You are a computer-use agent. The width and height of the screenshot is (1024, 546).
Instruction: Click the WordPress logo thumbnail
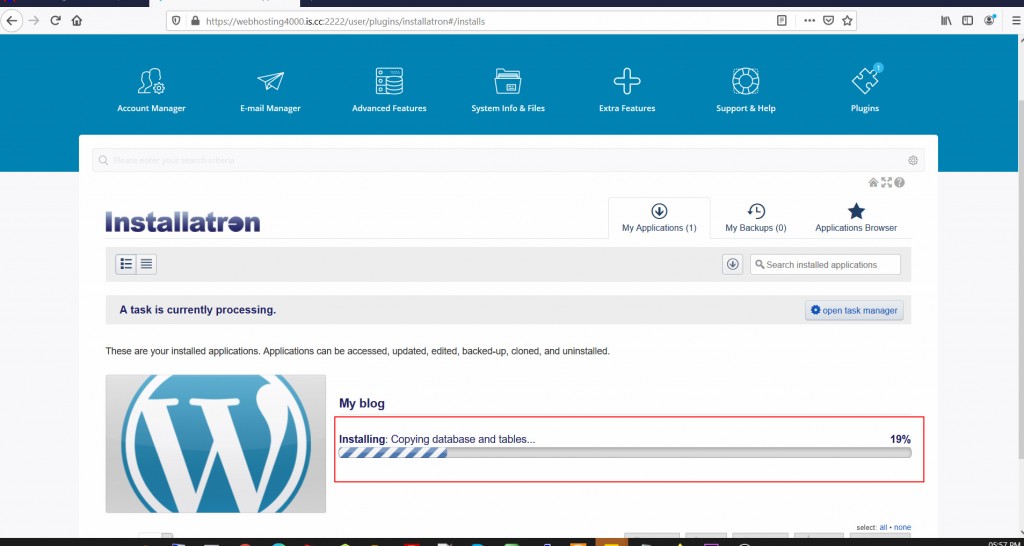point(216,443)
